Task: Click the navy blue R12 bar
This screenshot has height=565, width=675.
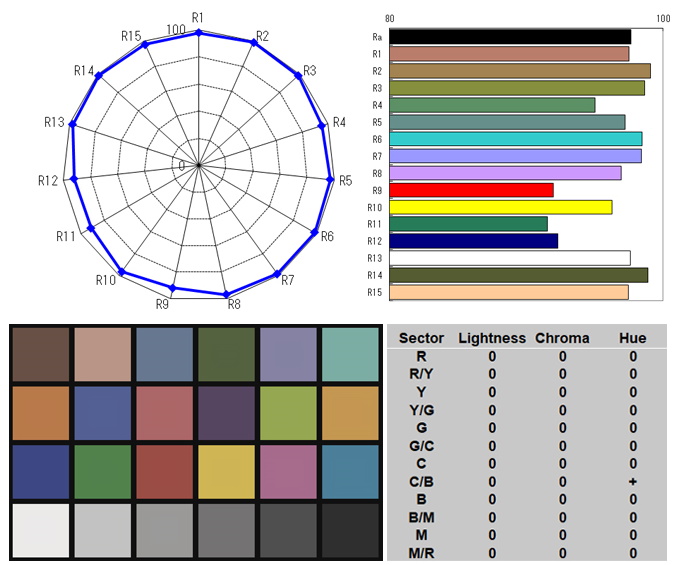Action: point(474,241)
